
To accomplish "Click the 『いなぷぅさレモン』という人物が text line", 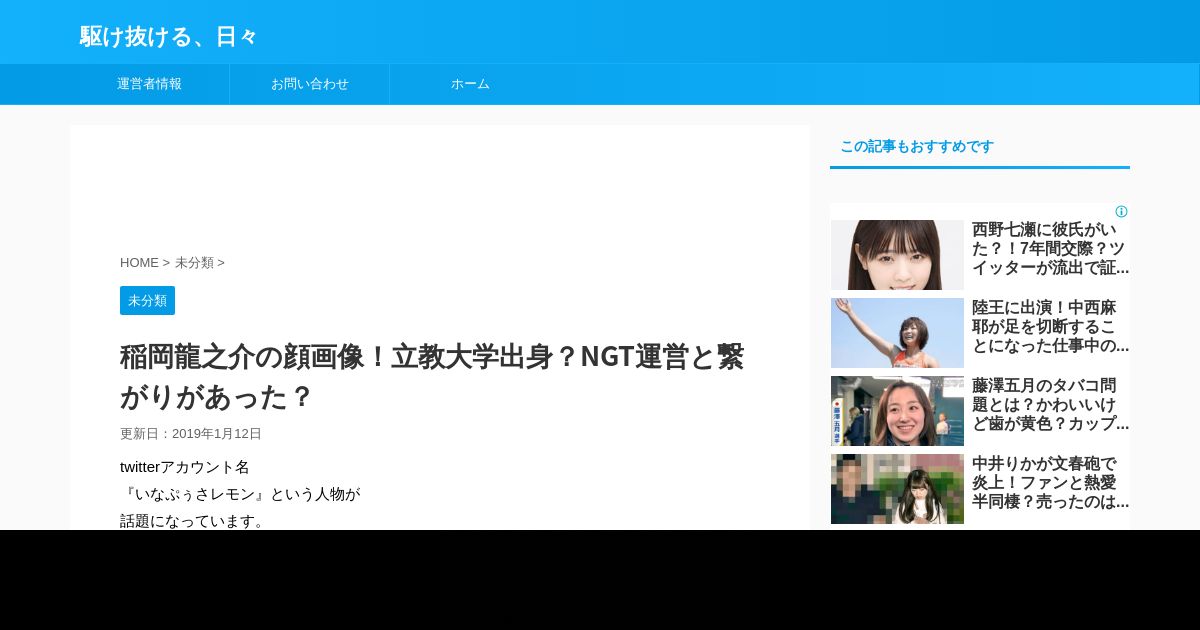I will 240,494.
